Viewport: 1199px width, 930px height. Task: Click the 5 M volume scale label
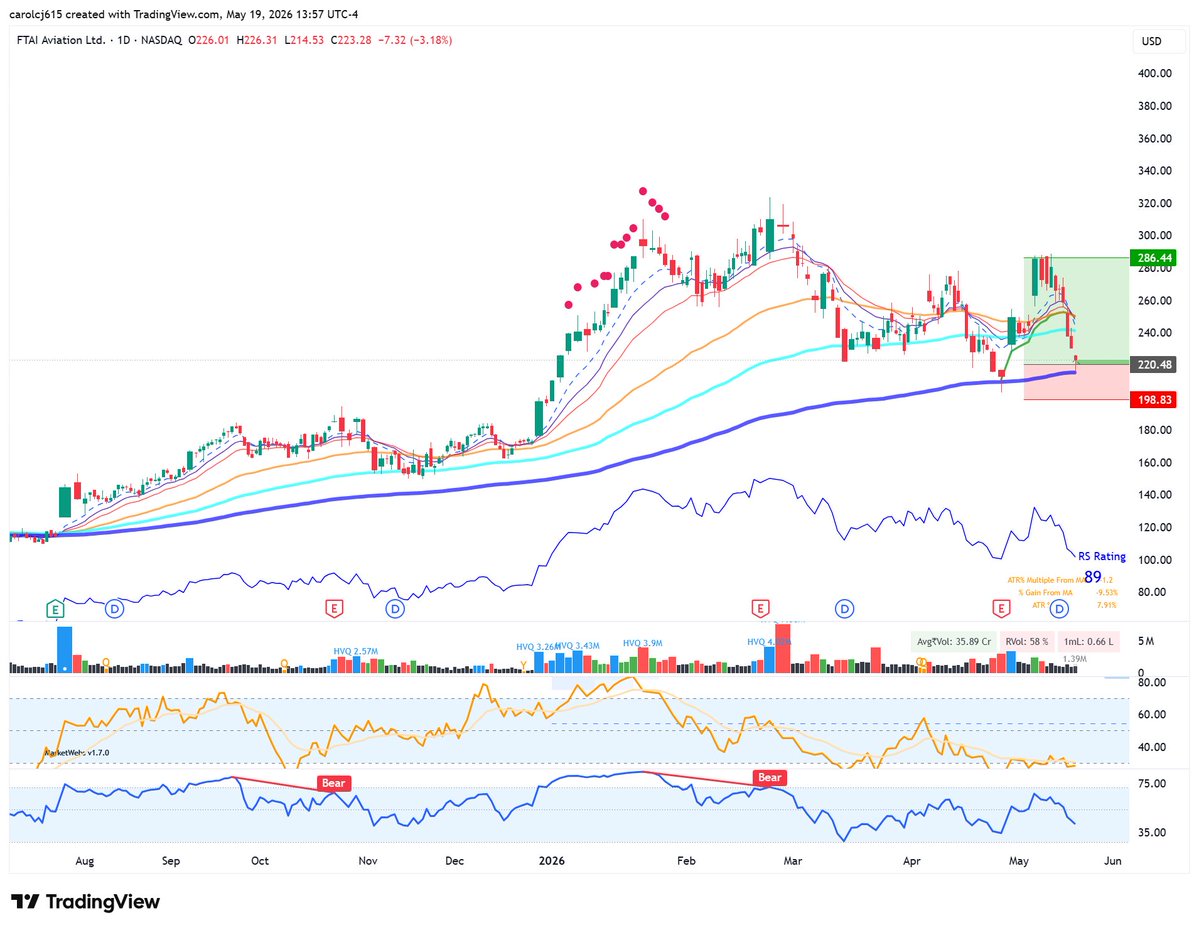click(x=1145, y=642)
